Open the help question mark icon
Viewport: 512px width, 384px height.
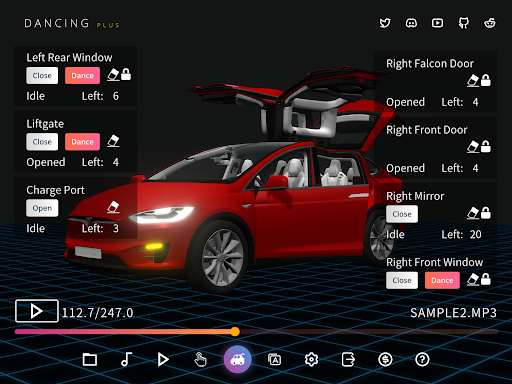point(422,360)
